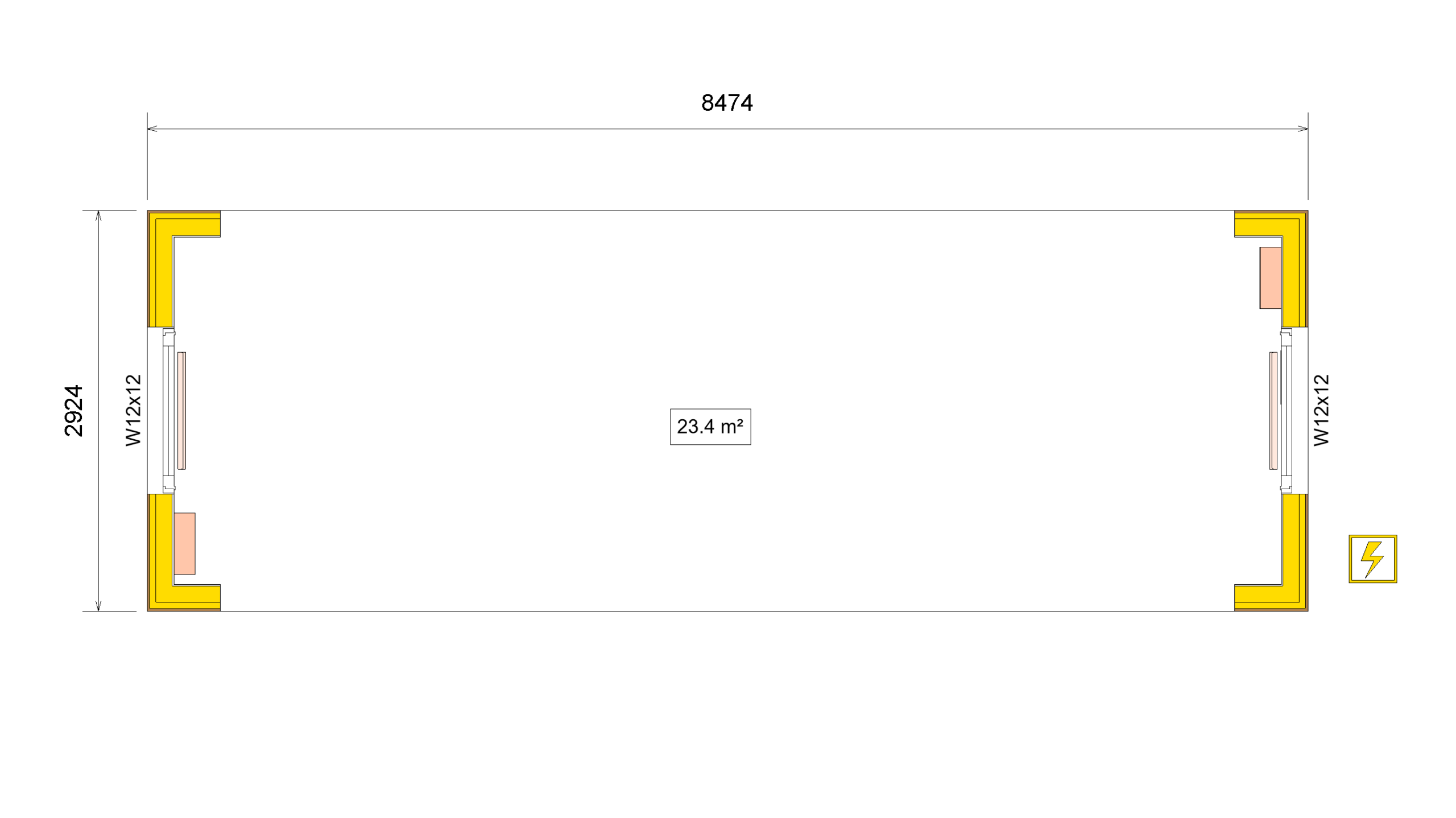Click the bottom arrowhead of the 2924 dimension
The image size is (1456, 818).
98,606
